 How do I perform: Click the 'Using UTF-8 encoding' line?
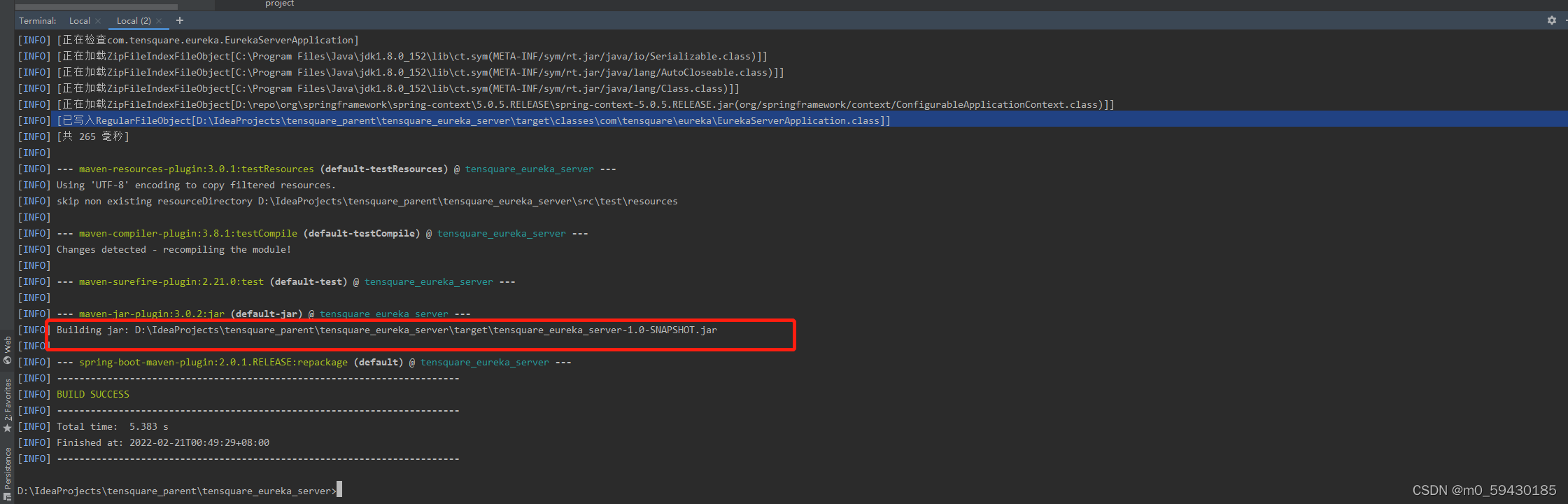(x=197, y=185)
